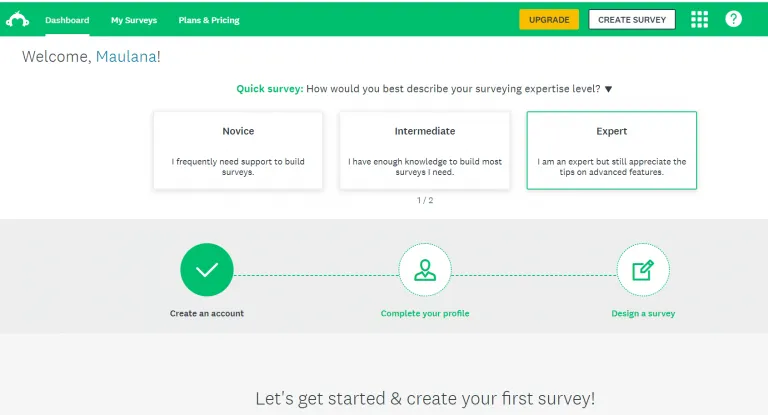Image resolution: width=768 pixels, height=415 pixels.
Task: Go to Plans & Pricing
Action: click(209, 20)
